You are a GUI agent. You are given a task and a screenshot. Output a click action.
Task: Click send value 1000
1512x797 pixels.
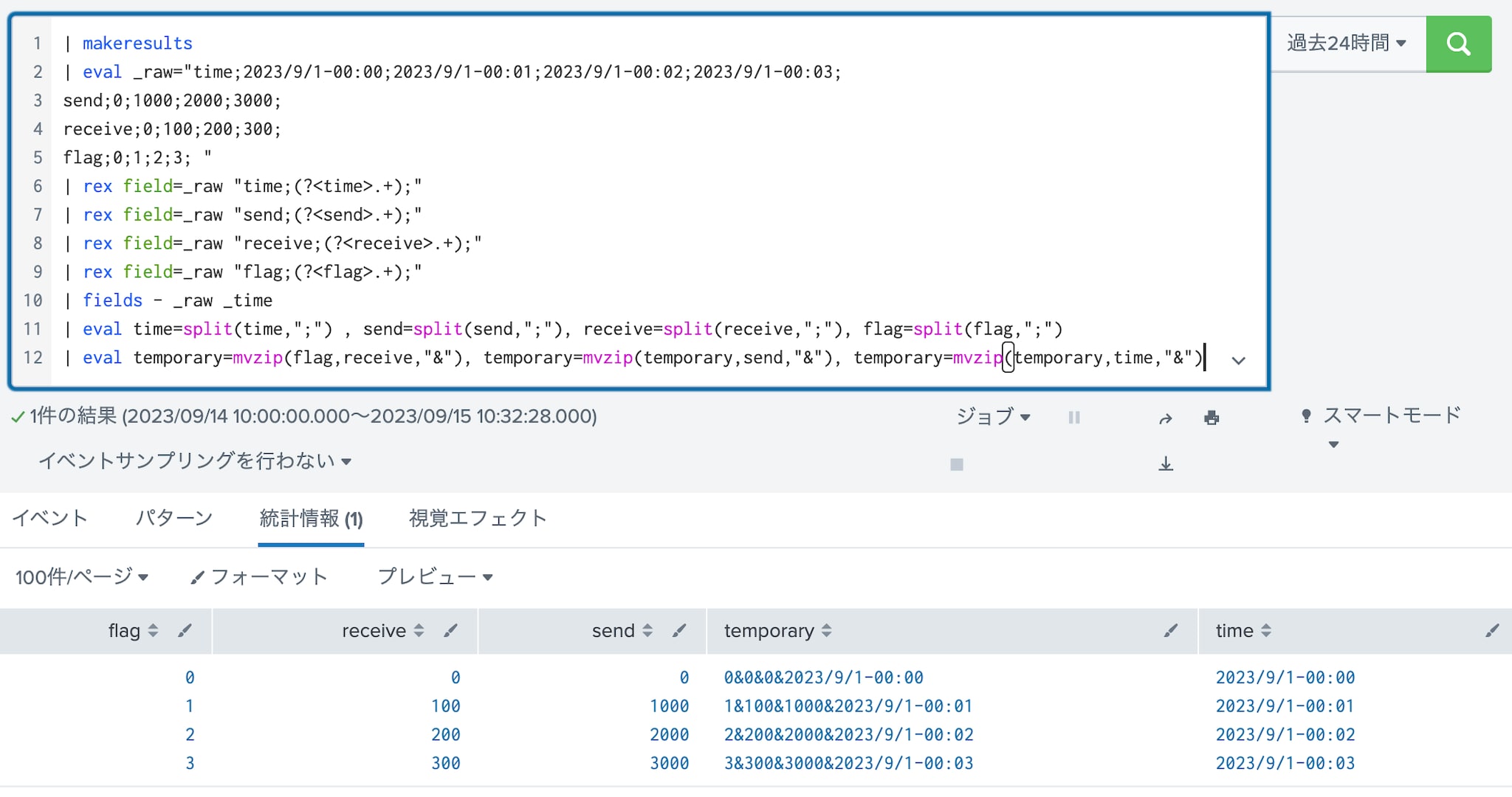coord(670,706)
